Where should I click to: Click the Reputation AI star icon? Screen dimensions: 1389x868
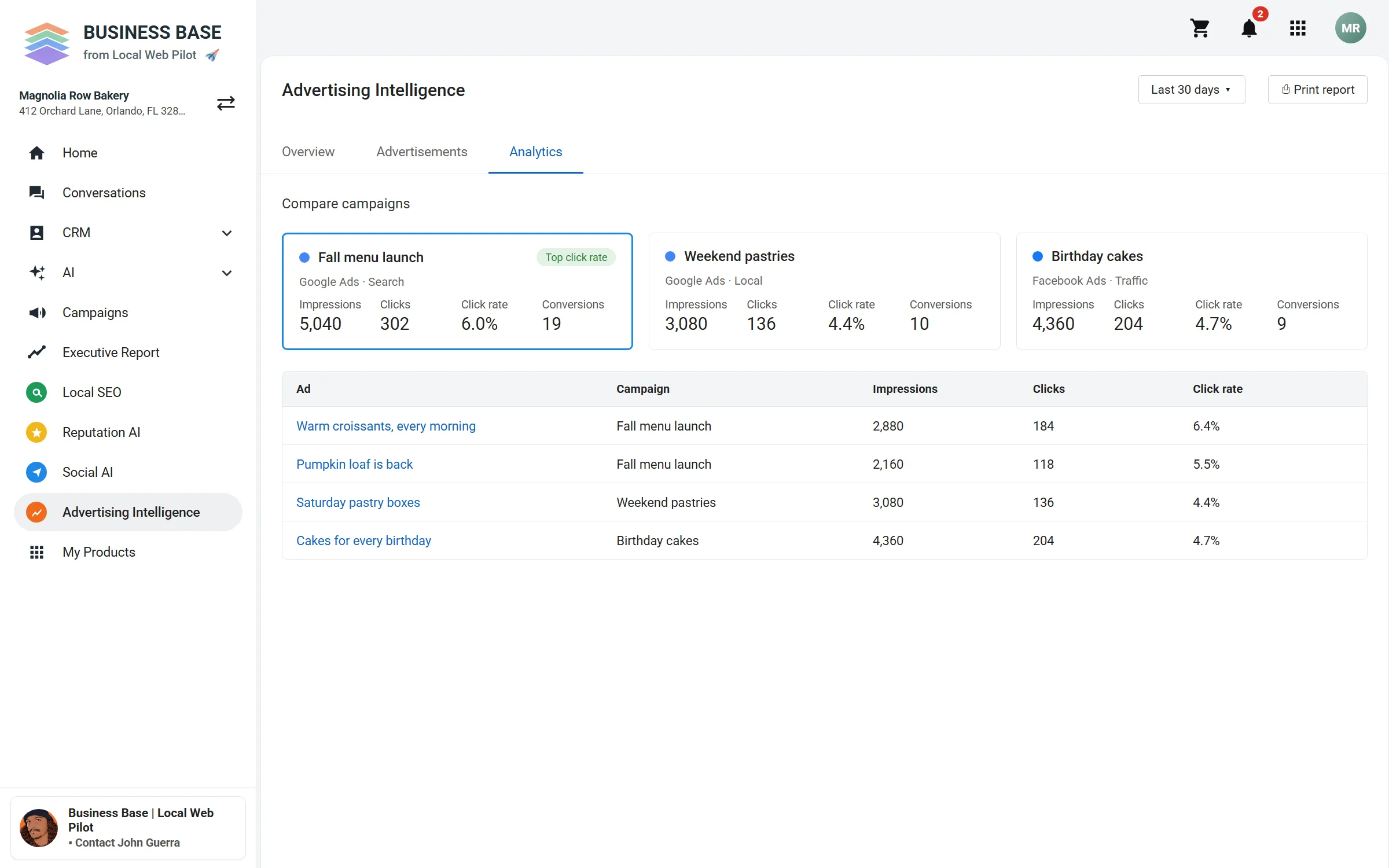click(36, 432)
